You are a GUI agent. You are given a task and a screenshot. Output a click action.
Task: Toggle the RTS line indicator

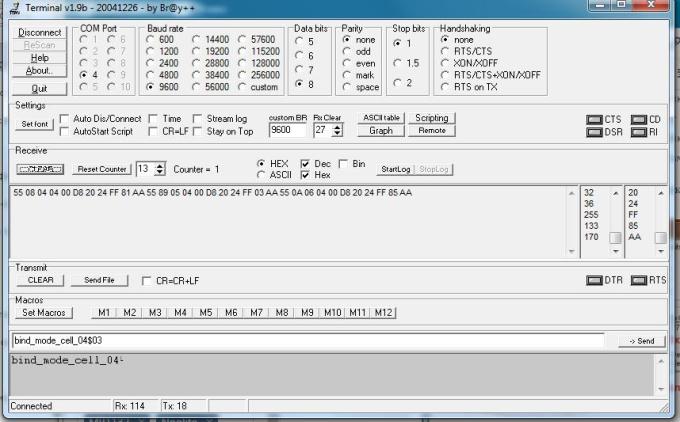(x=638, y=280)
